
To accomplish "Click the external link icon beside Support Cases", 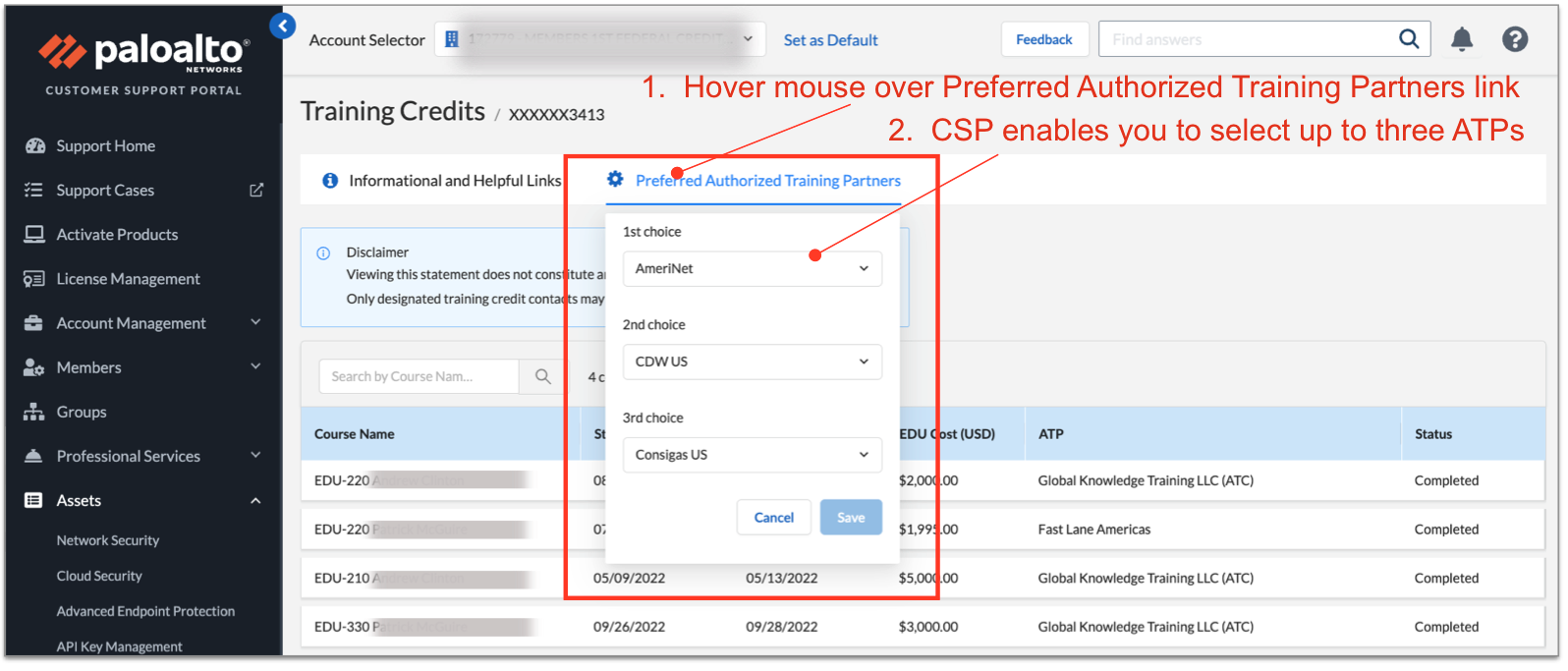I will click(256, 191).
